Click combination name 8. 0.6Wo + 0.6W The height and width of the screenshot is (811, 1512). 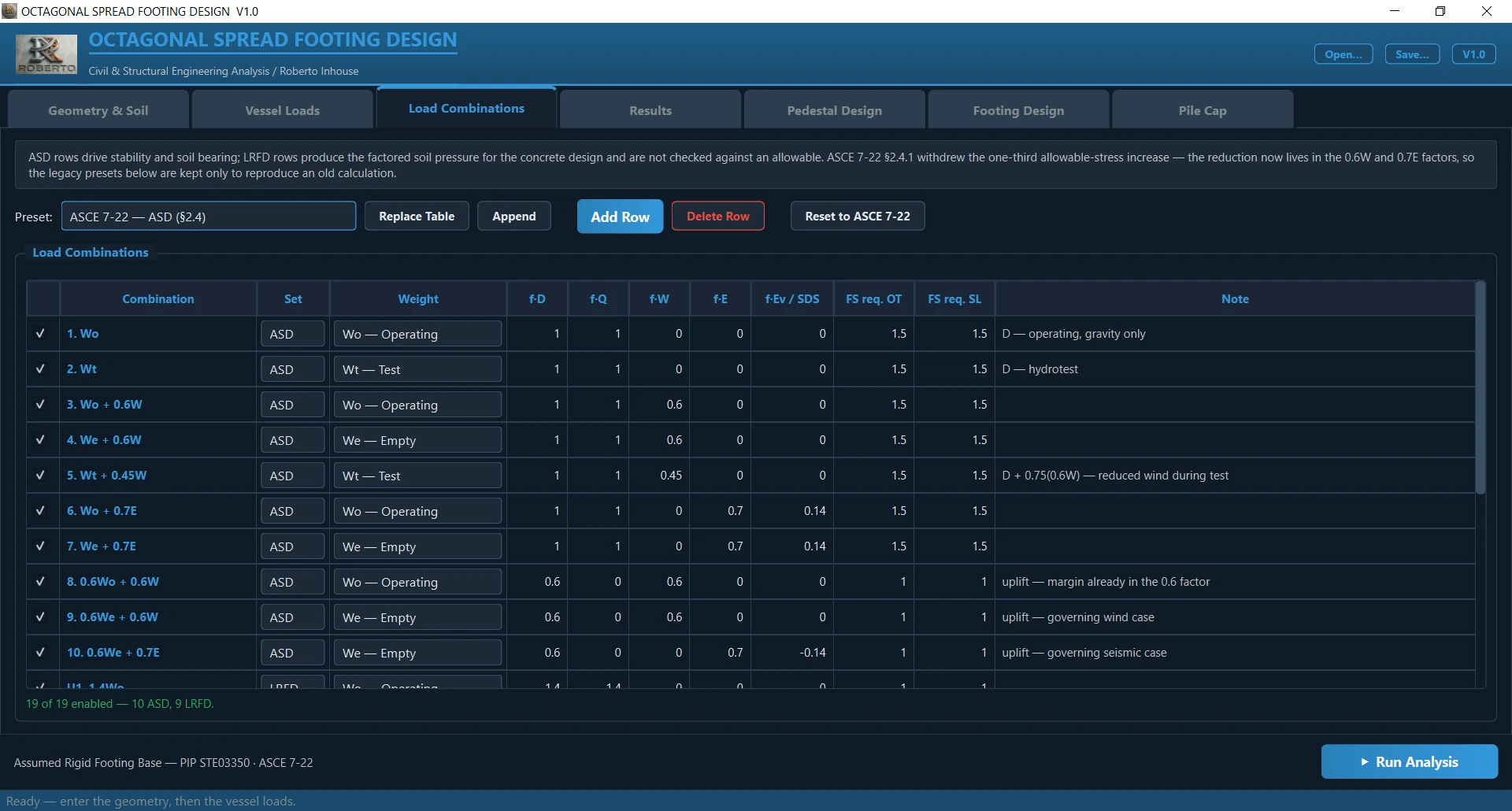113,582
